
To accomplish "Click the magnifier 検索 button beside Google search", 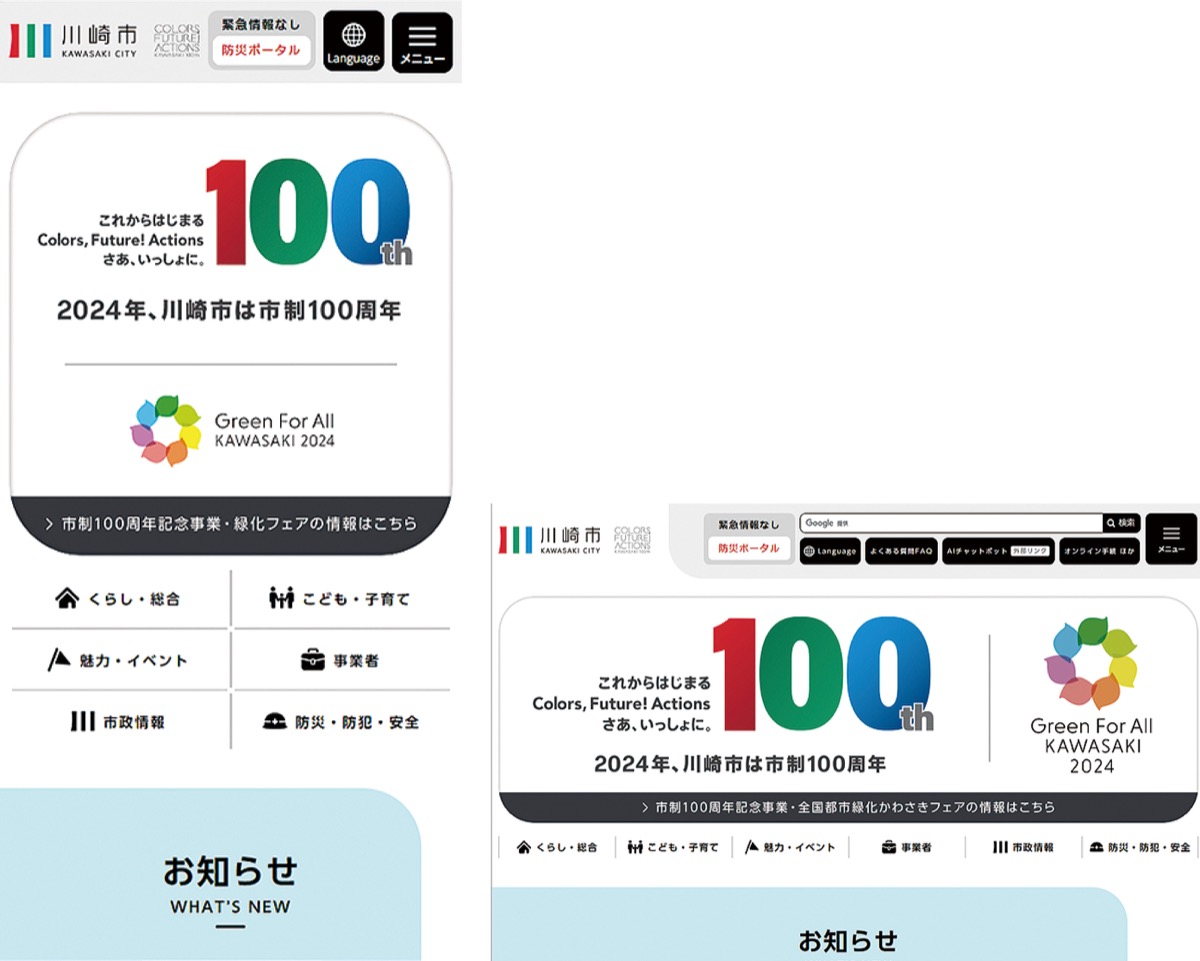I will 1121,523.
